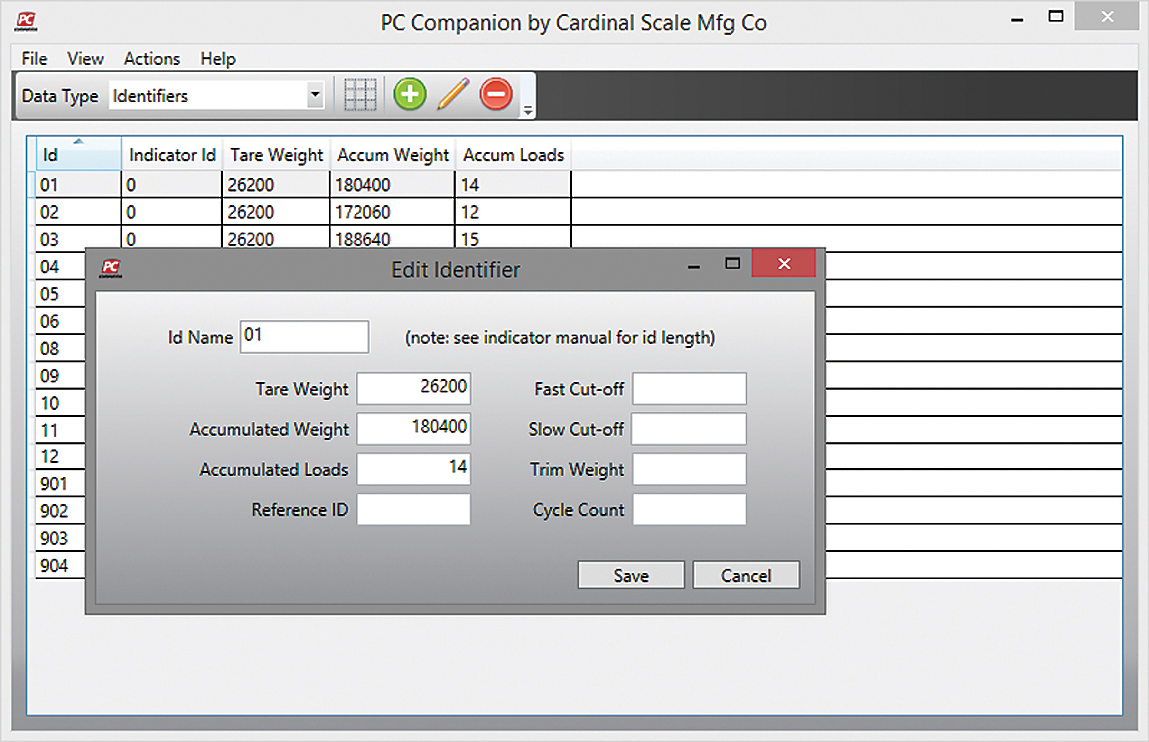Select the row with Id 09

[60, 376]
